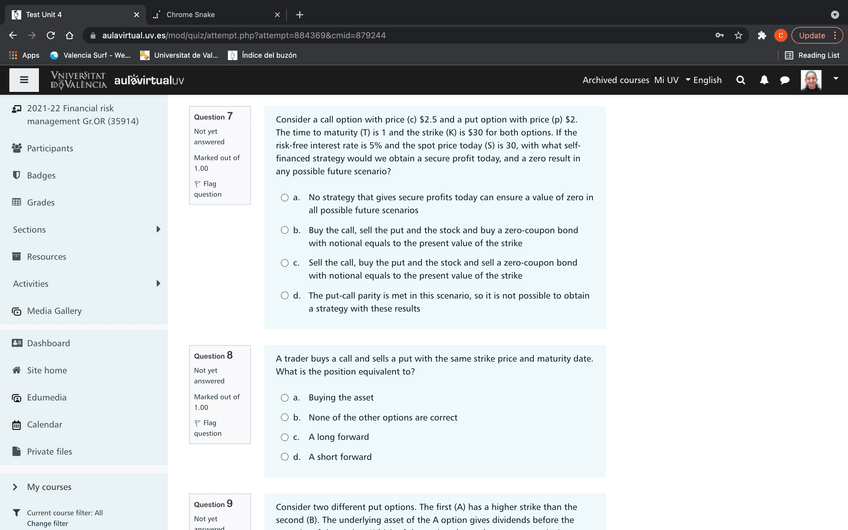Reload the page with refresh icon
The width and height of the screenshot is (848, 530).
pos(51,35)
